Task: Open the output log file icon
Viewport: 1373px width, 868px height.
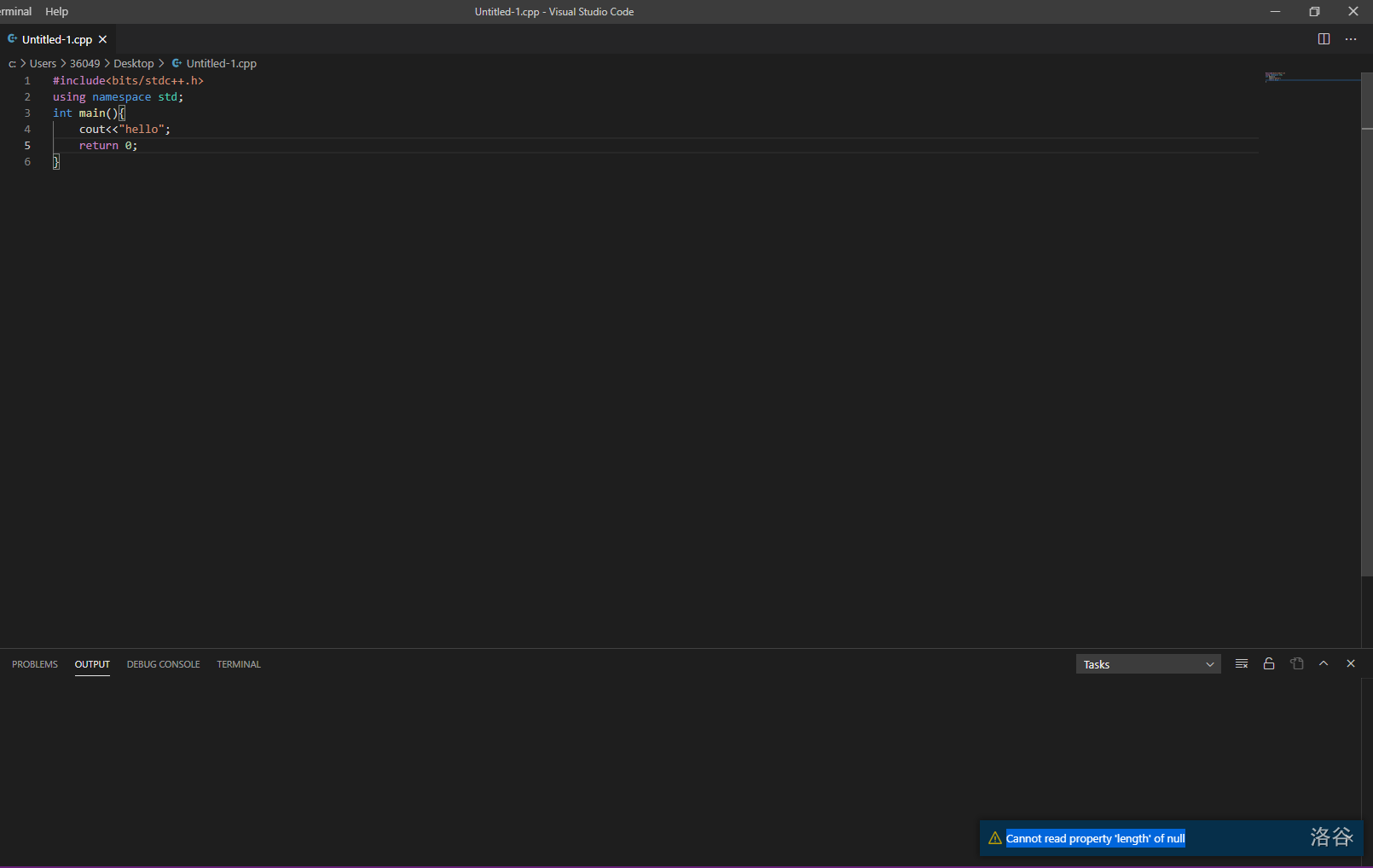Action: pos(1297,663)
